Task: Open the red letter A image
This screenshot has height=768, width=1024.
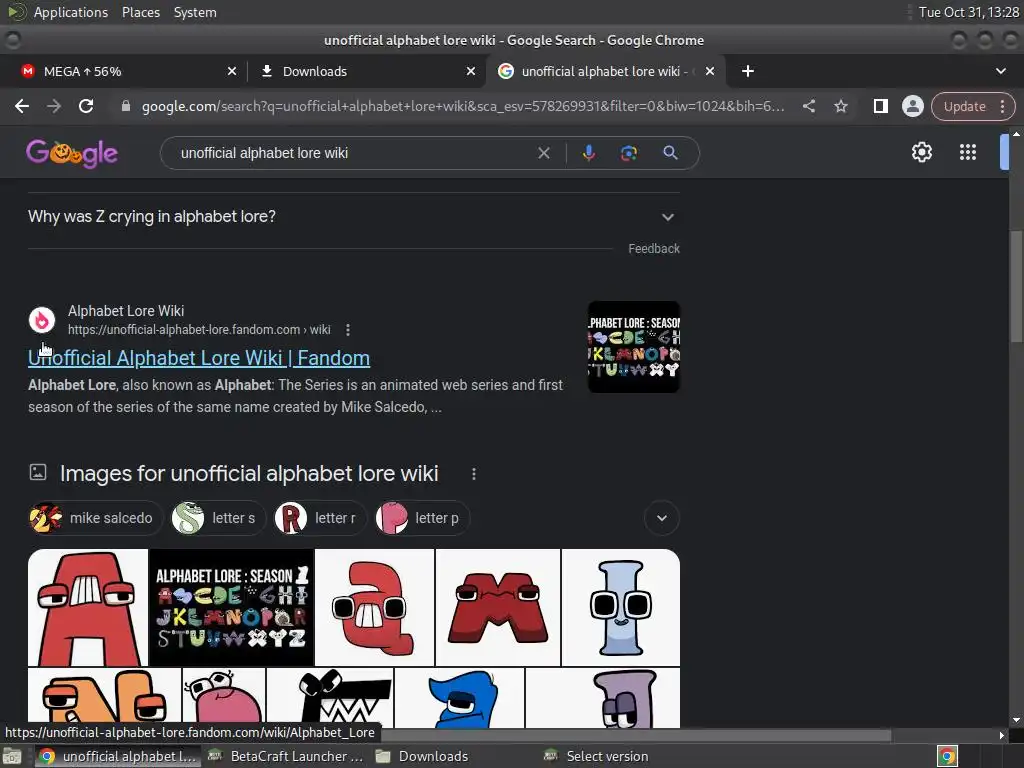Action: click(x=88, y=607)
